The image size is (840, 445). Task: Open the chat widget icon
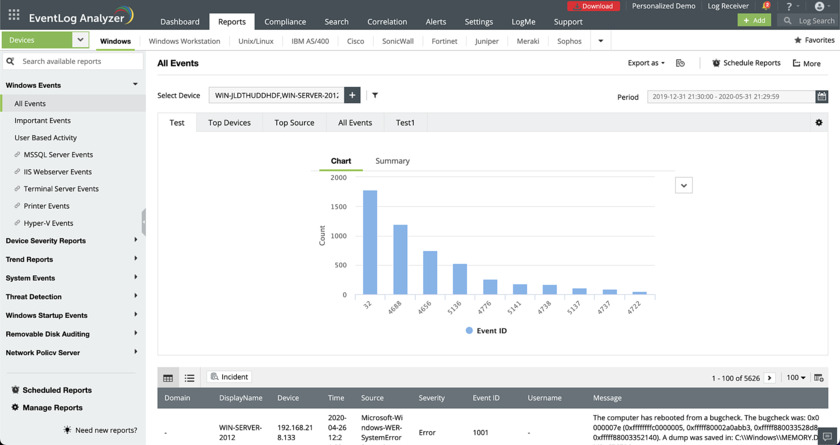pos(827,436)
